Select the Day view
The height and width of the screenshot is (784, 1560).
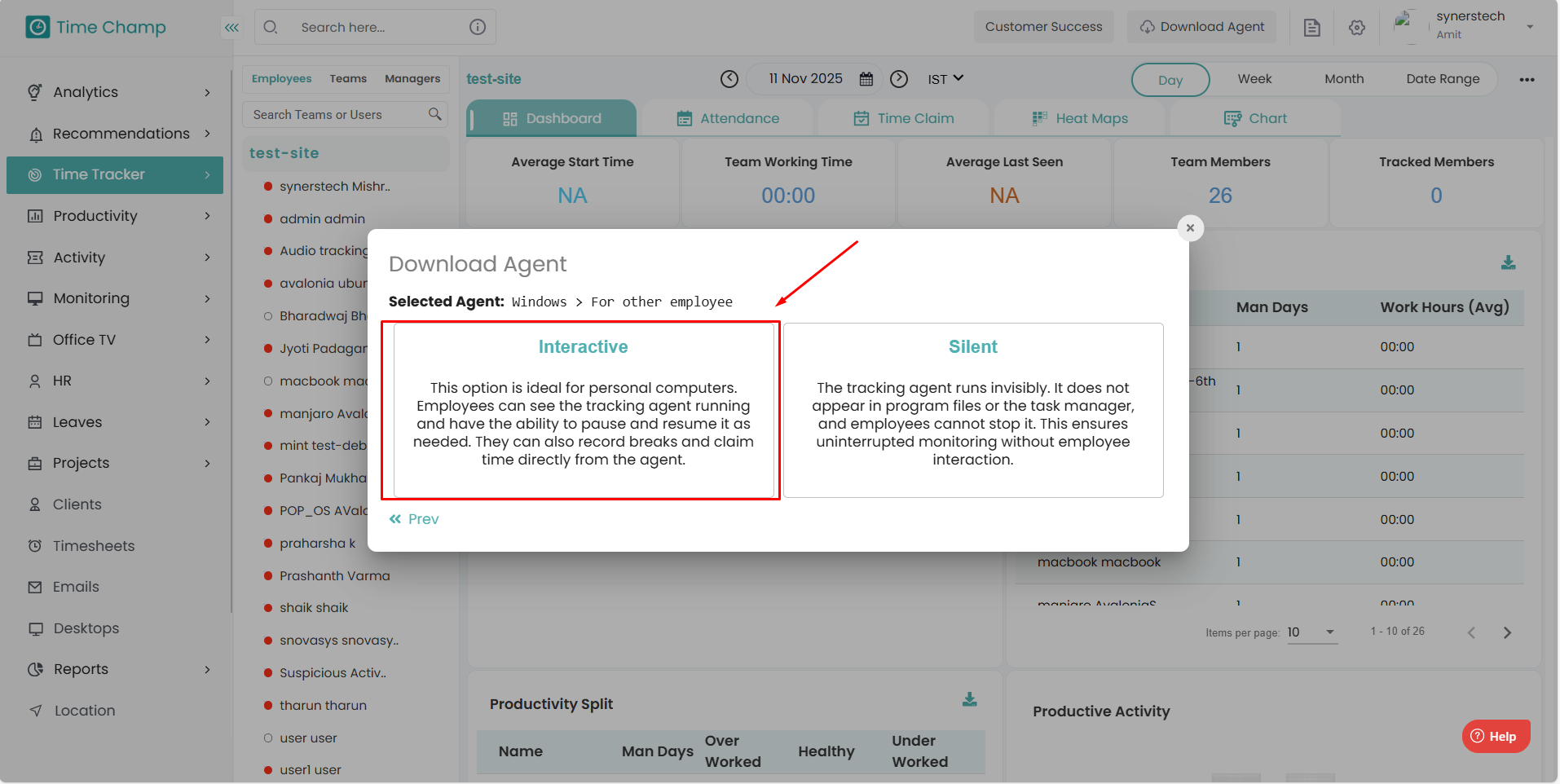pyautogui.click(x=1170, y=80)
